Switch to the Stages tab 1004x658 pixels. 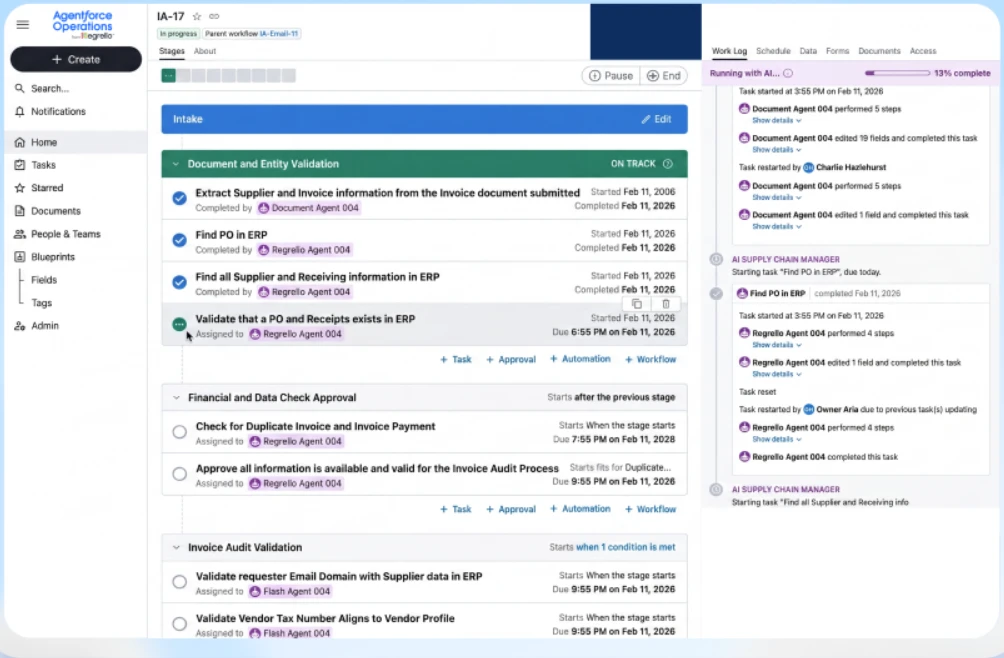(172, 51)
